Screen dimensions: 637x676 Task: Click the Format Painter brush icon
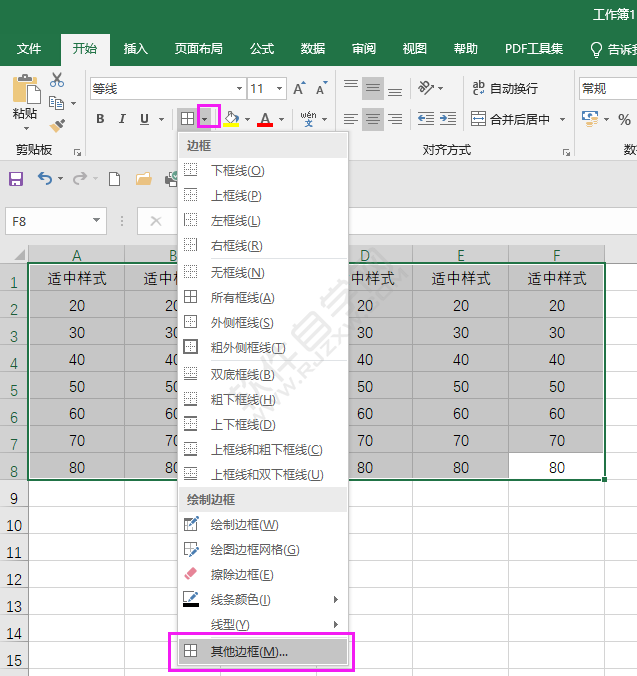coord(57,125)
